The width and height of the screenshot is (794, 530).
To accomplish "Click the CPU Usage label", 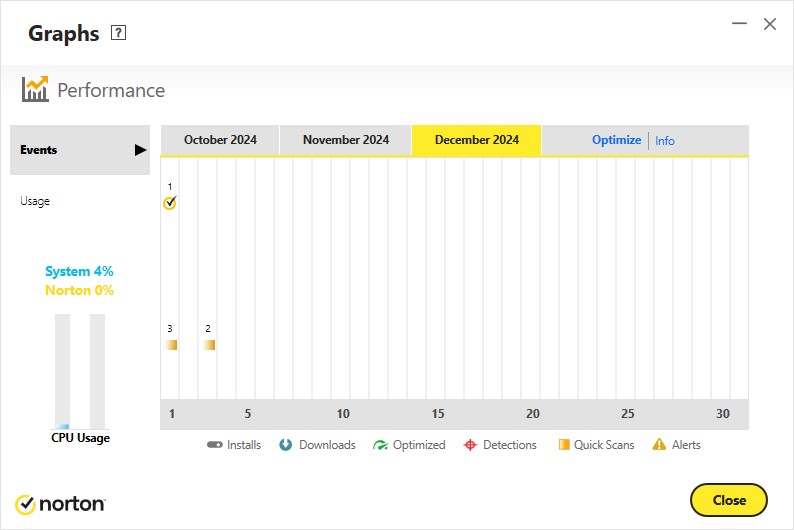I will (x=81, y=438).
